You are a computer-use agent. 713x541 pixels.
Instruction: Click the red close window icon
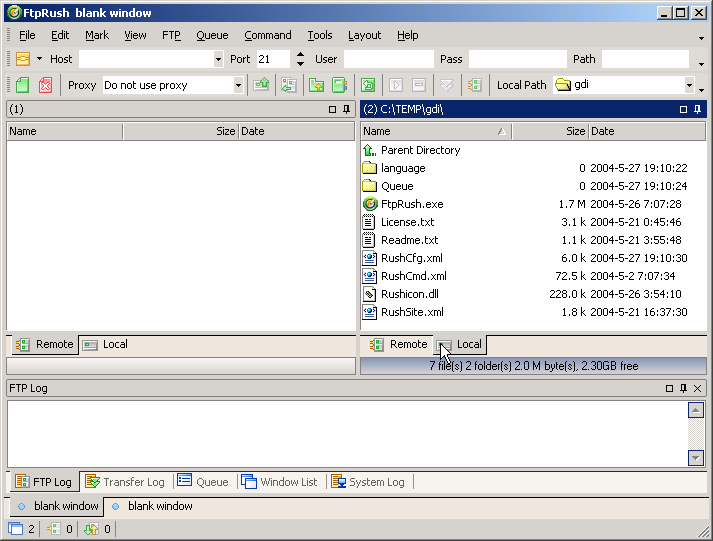[x=45, y=85]
